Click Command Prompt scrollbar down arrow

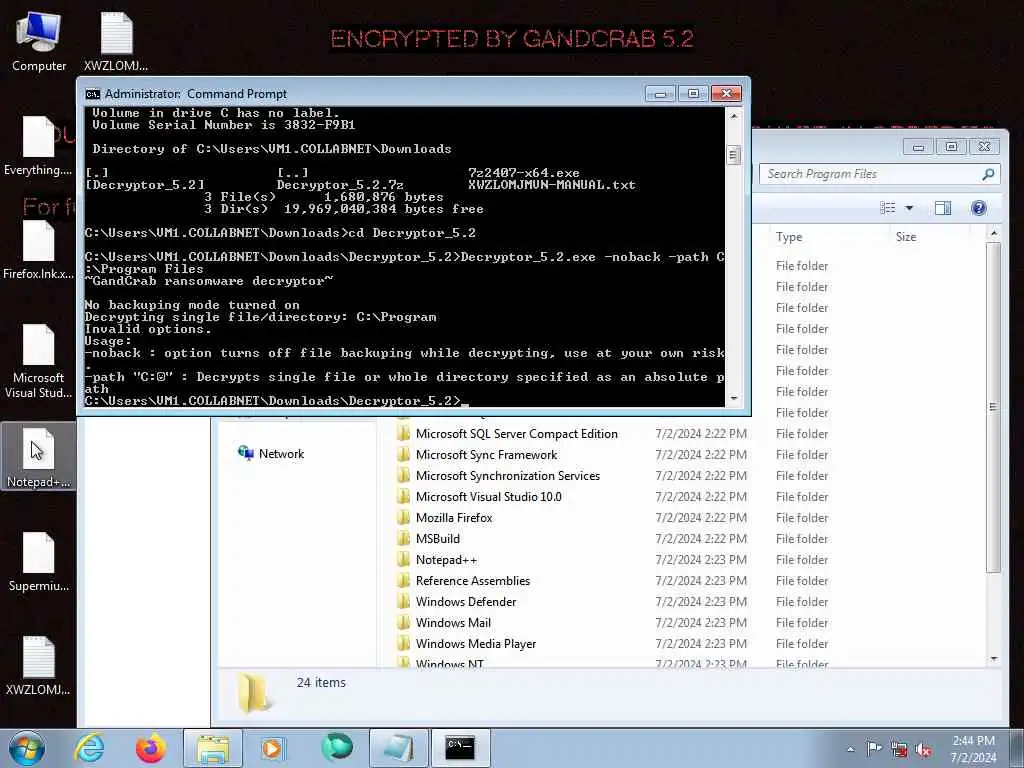tap(733, 398)
